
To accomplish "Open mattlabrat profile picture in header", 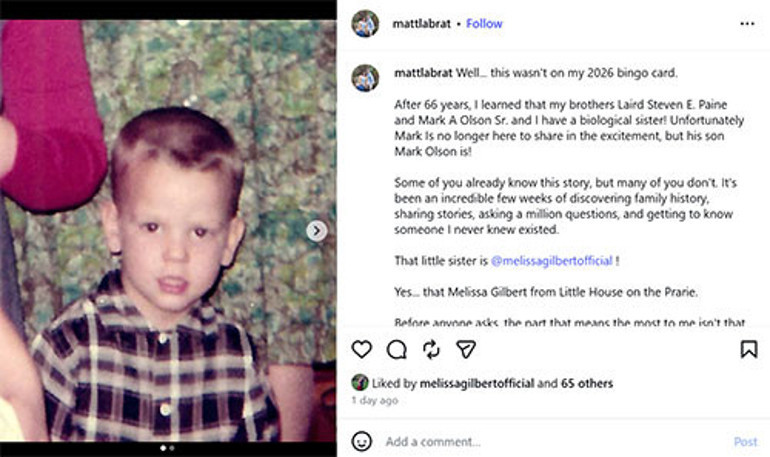I will coord(365,24).
